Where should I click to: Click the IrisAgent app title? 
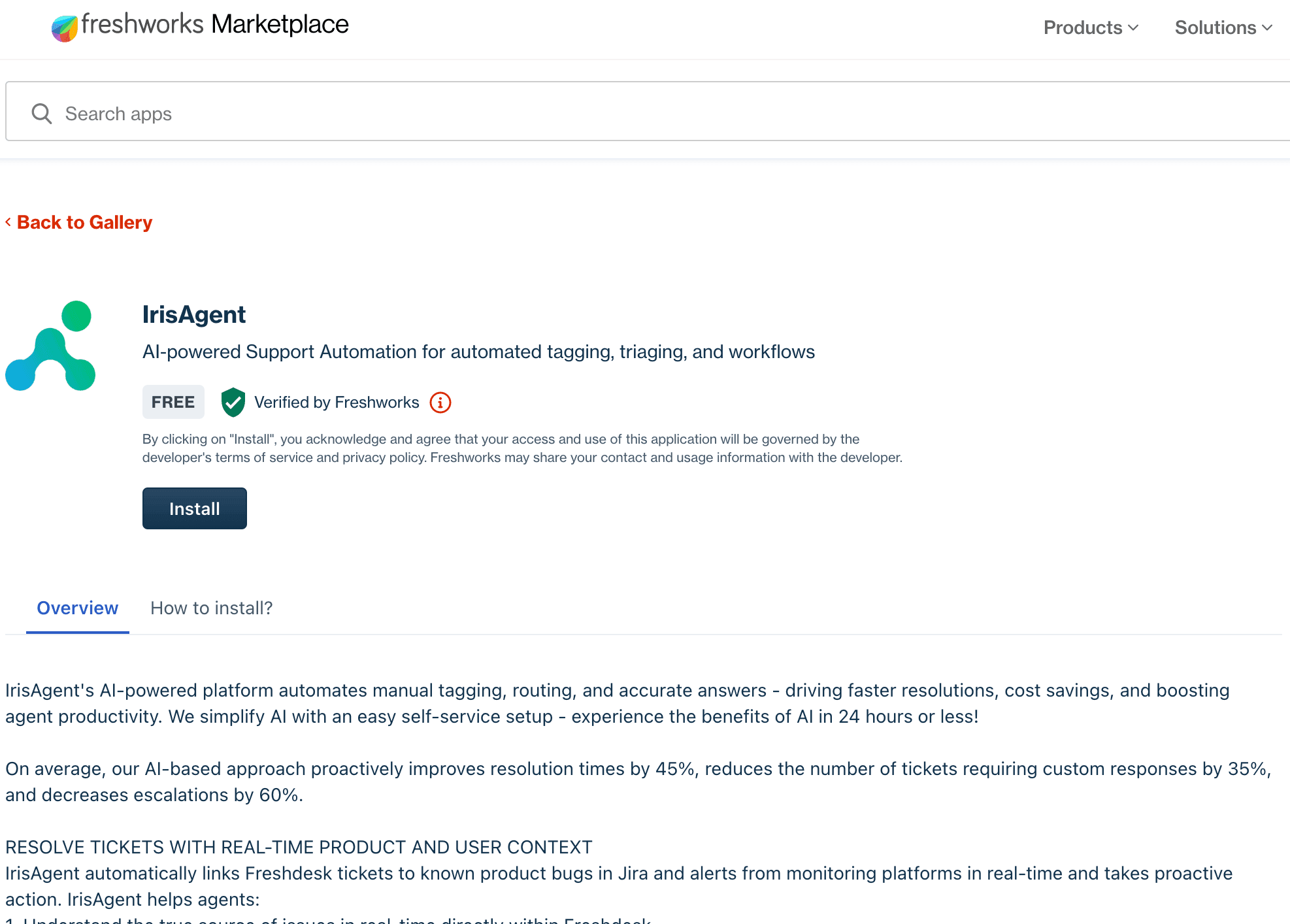coord(194,314)
